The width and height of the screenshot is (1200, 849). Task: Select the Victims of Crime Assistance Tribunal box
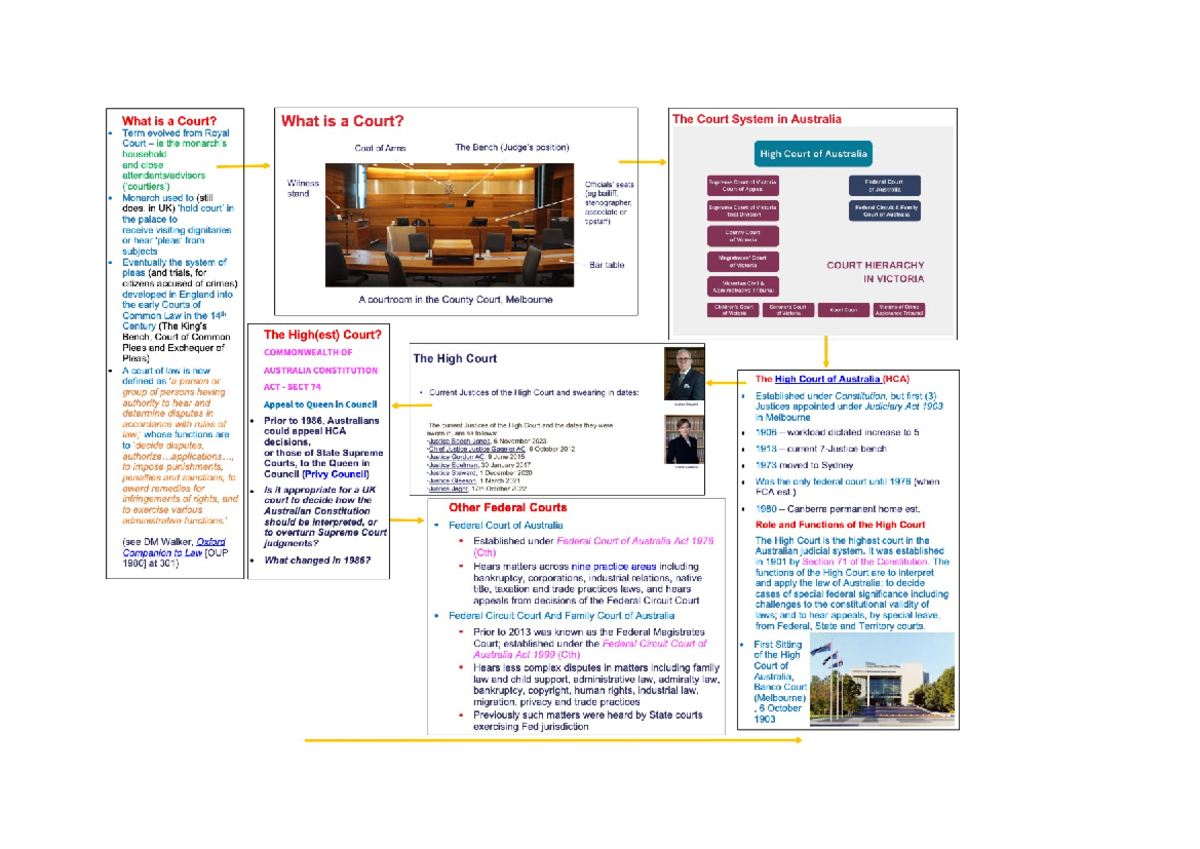coord(900,310)
